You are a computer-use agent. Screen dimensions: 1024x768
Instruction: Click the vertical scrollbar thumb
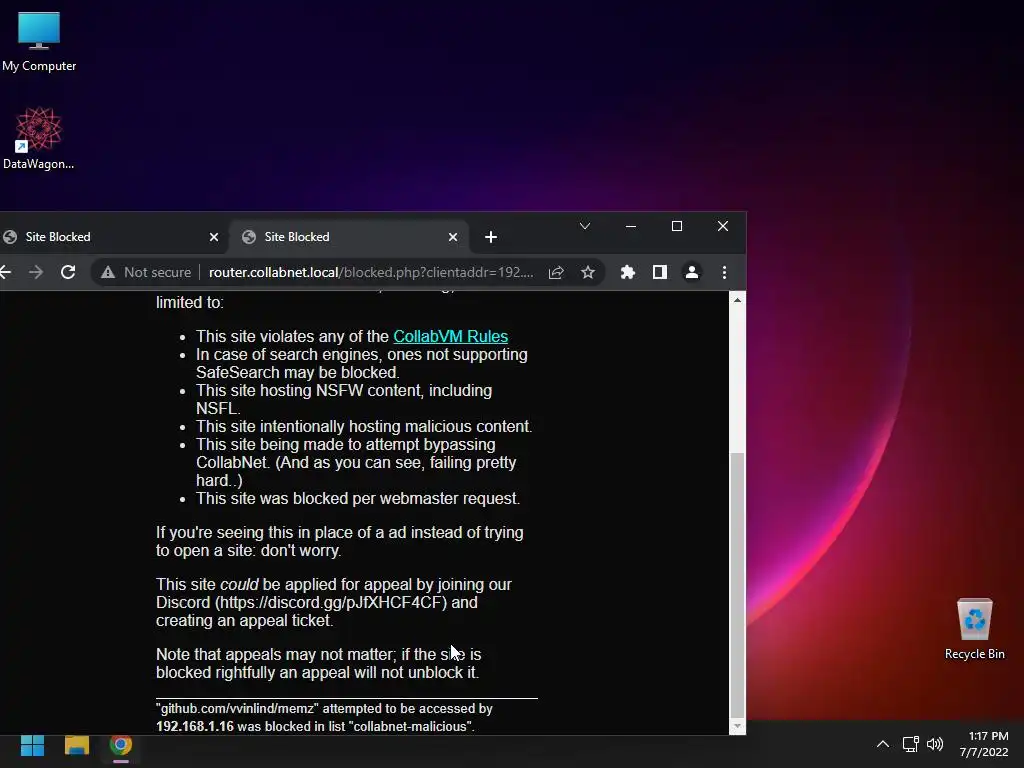tap(737, 584)
